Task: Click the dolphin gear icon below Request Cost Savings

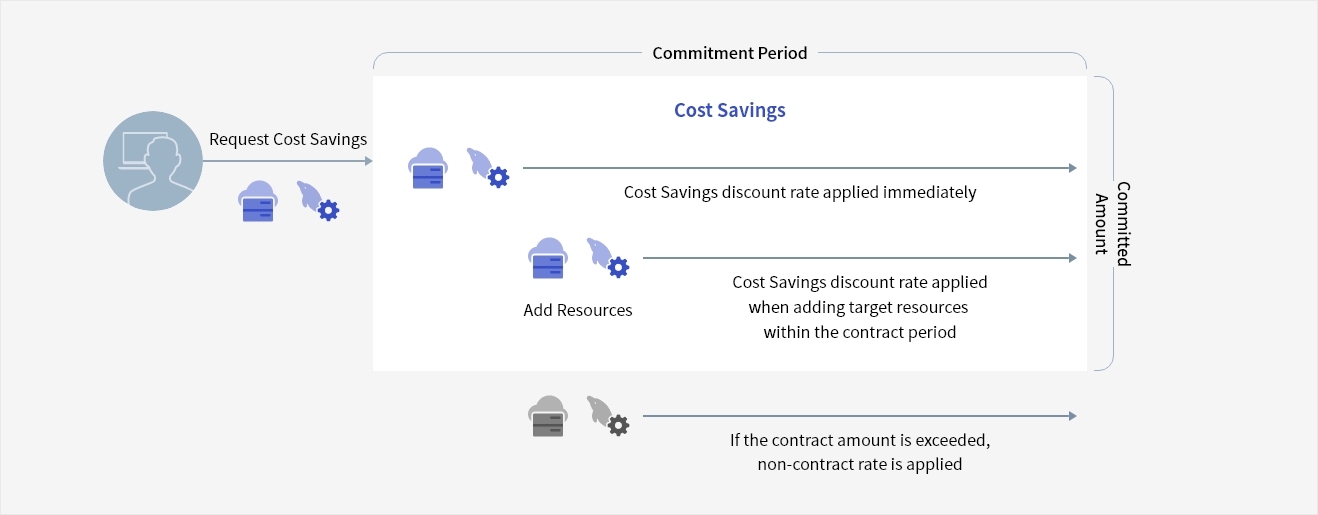Action: click(x=318, y=201)
